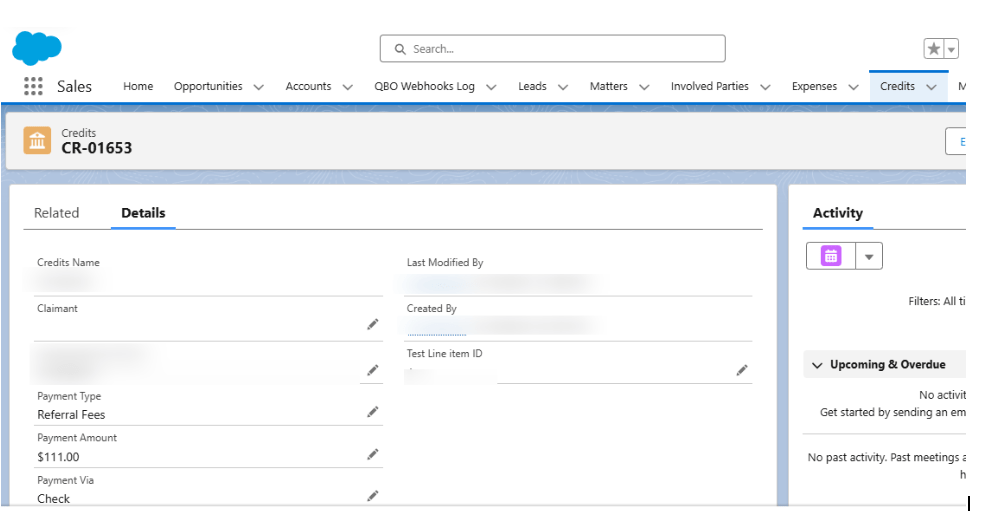Image resolution: width=1003 pixels, height=511 pixels.
Task: Expand the Involved Parties chevron
Action: click(764, 87)
